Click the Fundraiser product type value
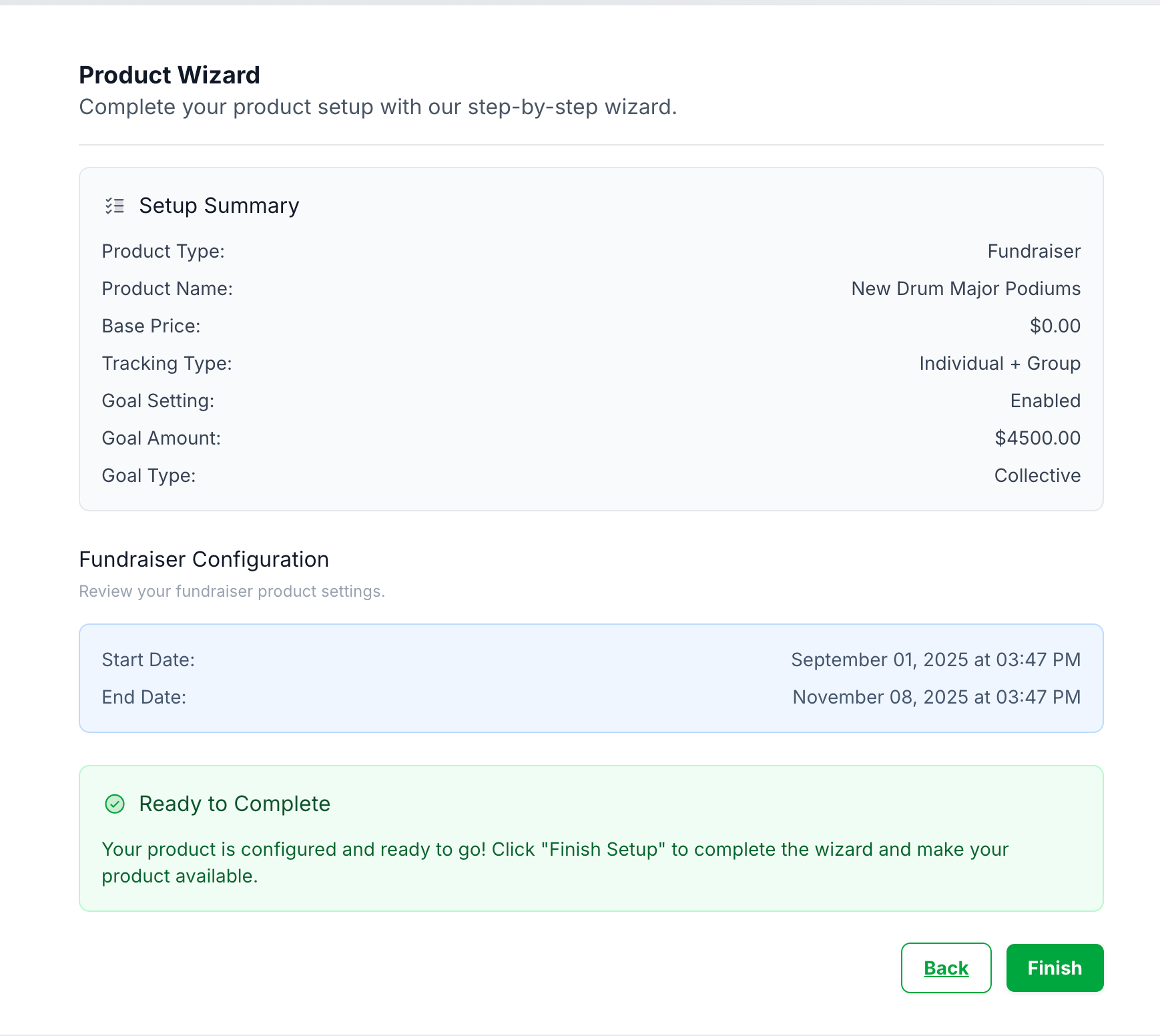Image resolution: width=1160 pixels, height=1036 pixels. 1034,251
